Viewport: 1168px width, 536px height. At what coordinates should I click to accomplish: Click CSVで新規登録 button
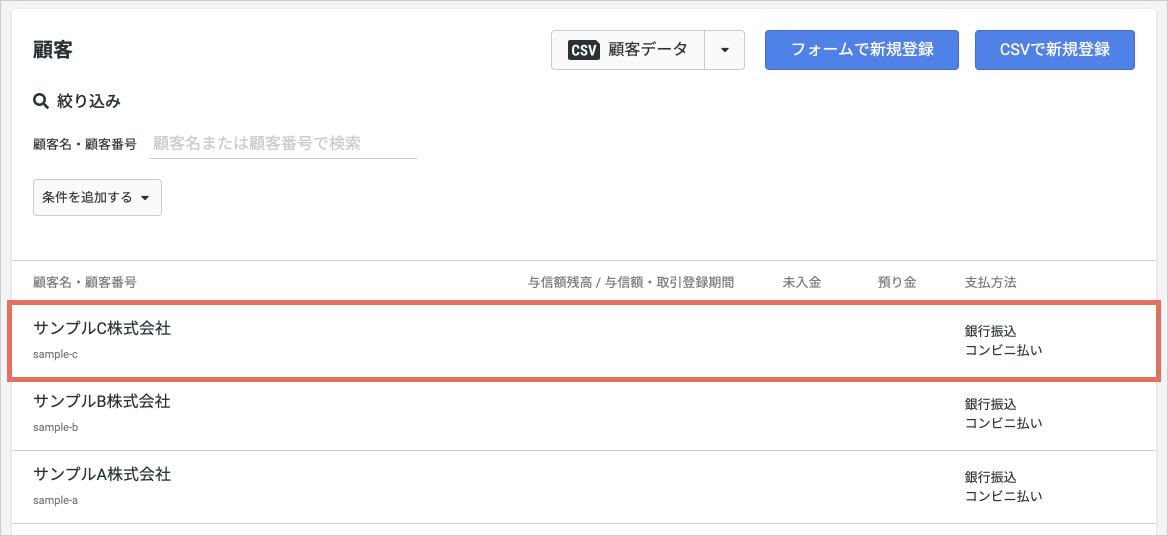1055,50
